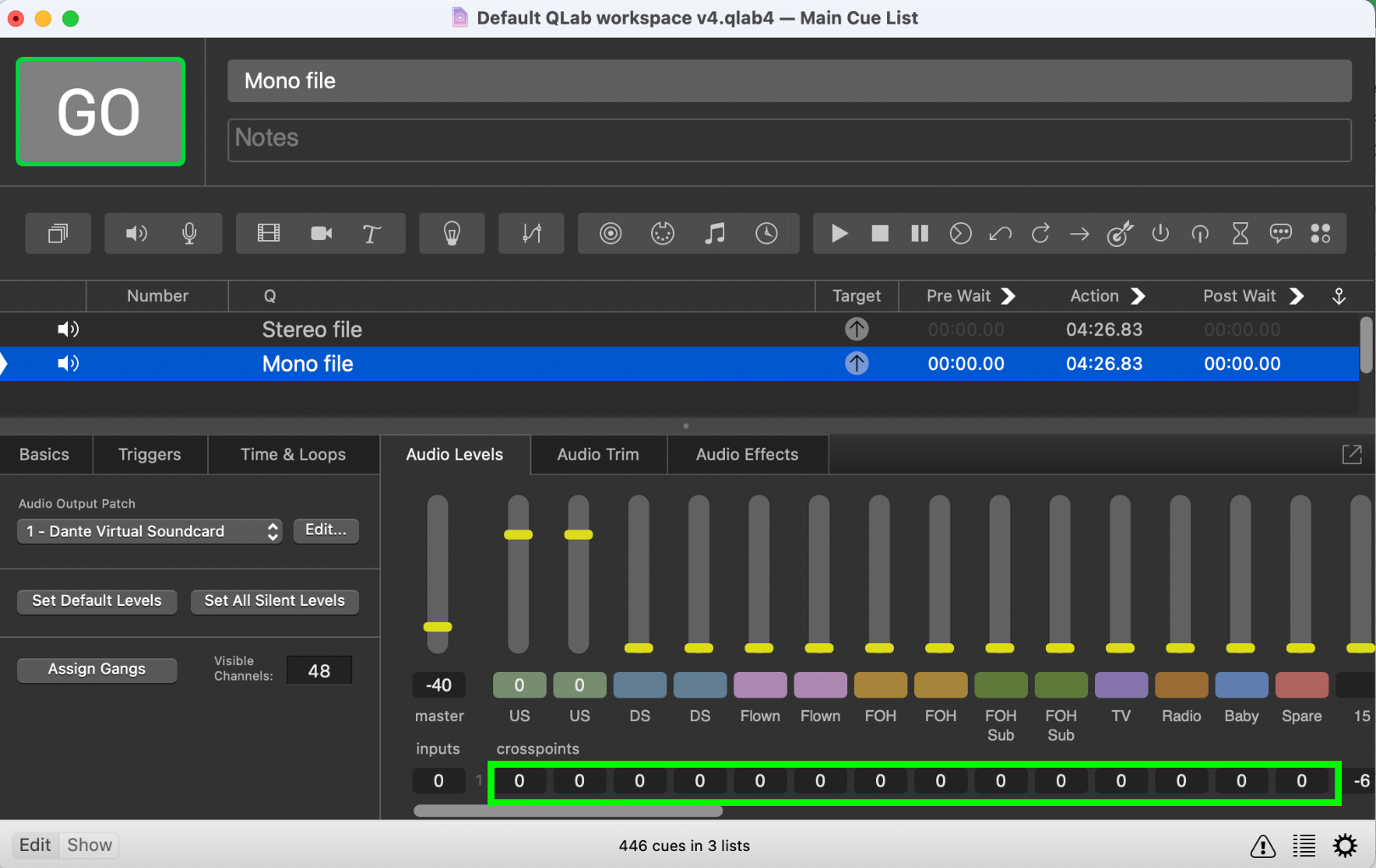This screenshot has height=868, width=1376.
Task: Switch to the Audio Effects tab
Action: (747, 455)
